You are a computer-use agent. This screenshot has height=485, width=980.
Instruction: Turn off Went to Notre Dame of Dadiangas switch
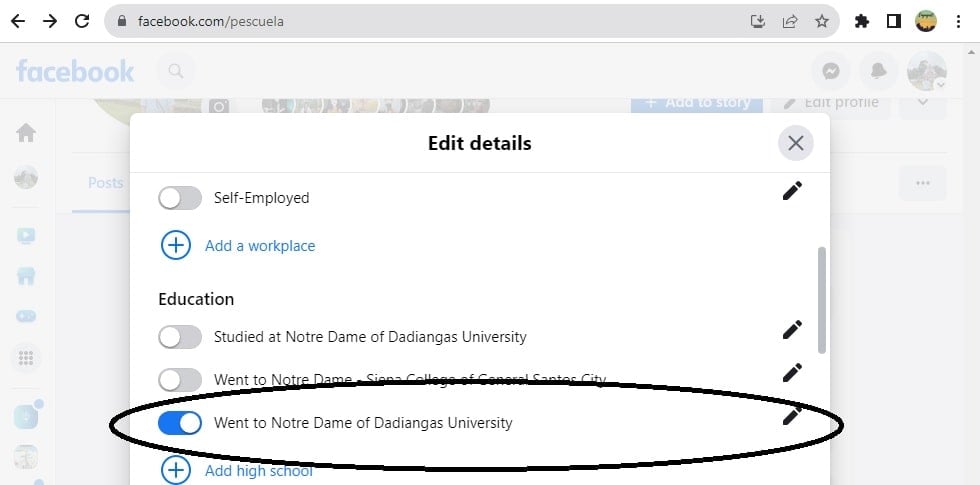(x=180, y=423)
